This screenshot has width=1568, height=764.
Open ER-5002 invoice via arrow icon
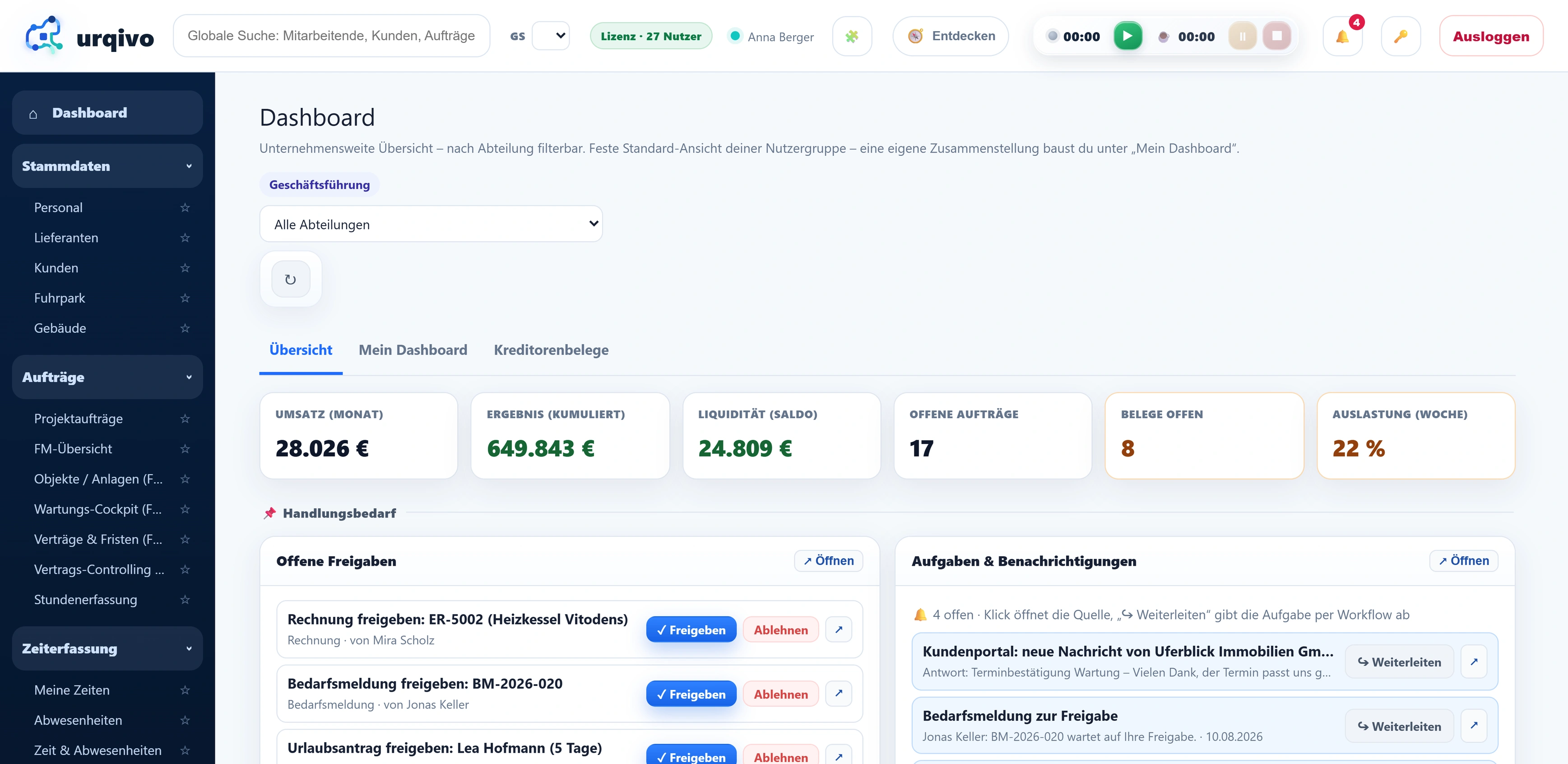coord(838,629)
